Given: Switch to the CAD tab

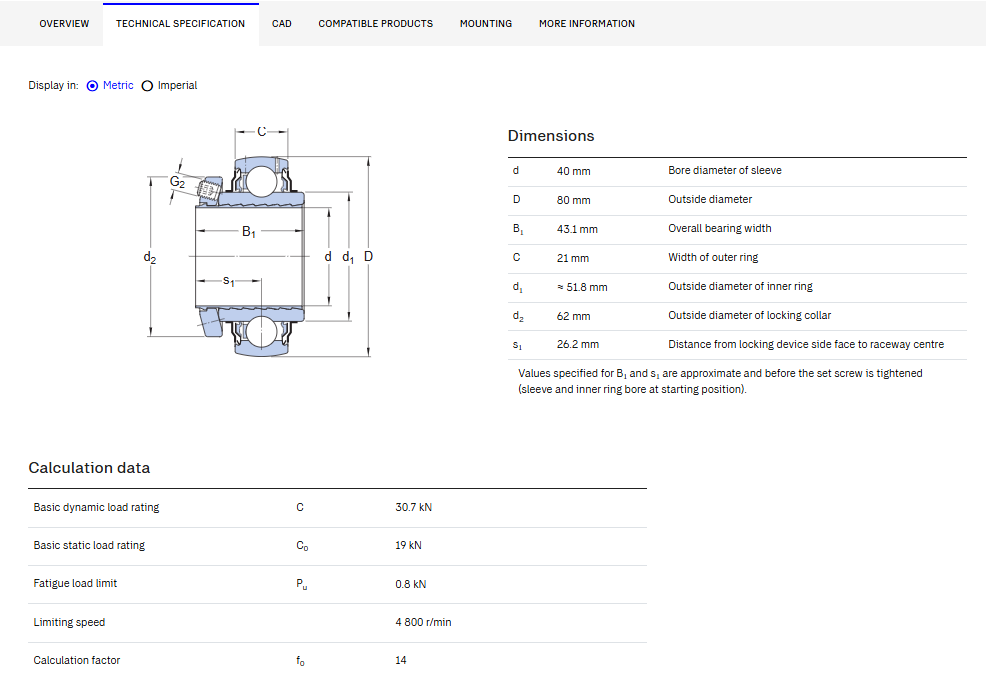Looking at the screenshot, I should [x=282, y=24].
